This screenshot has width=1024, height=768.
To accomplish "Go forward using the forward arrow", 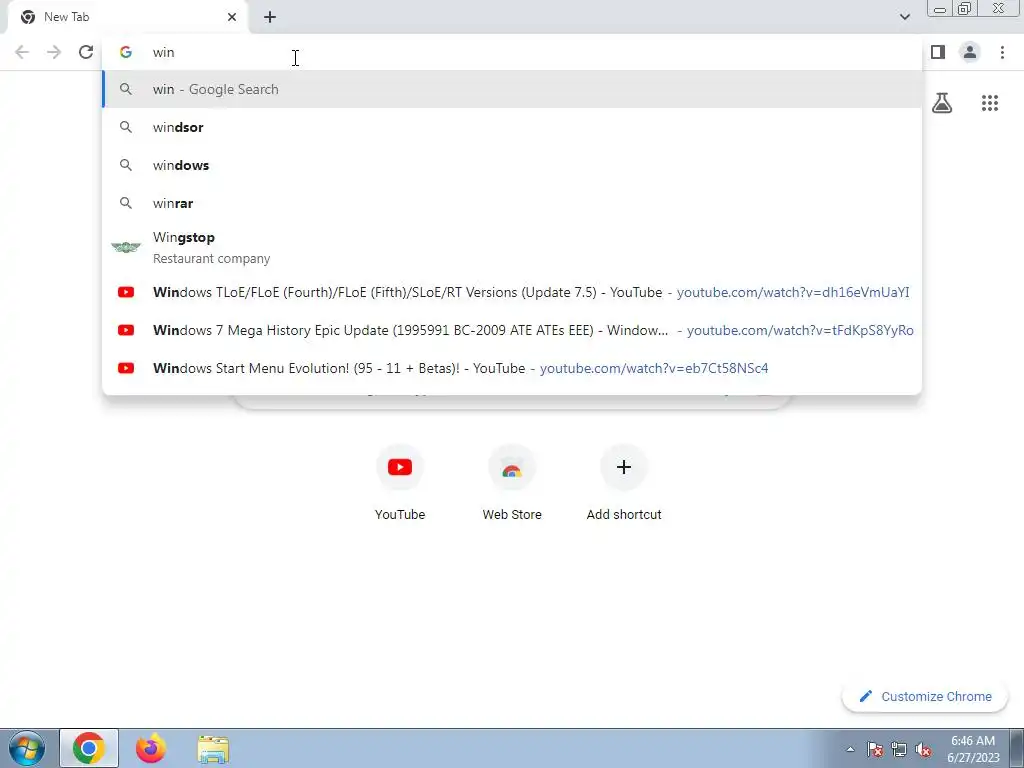I will point(54,52).
